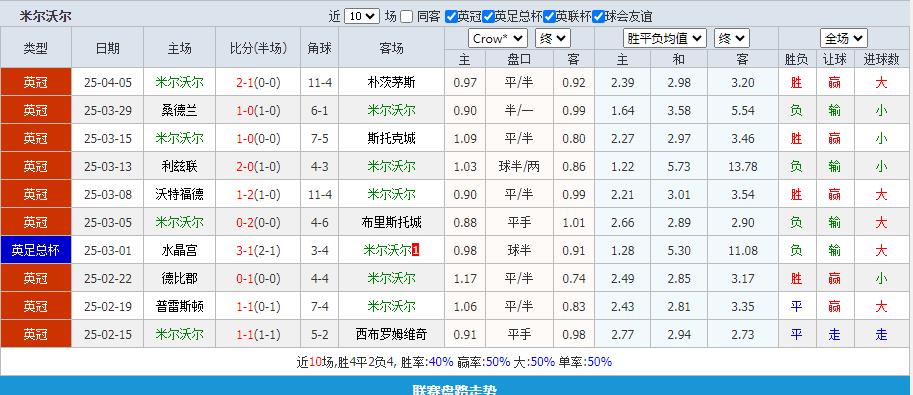The height and width of the screenshot is (395, 913).
Task: Open the recent matches count dropdown showing 10
Action: tap(362, 16)
